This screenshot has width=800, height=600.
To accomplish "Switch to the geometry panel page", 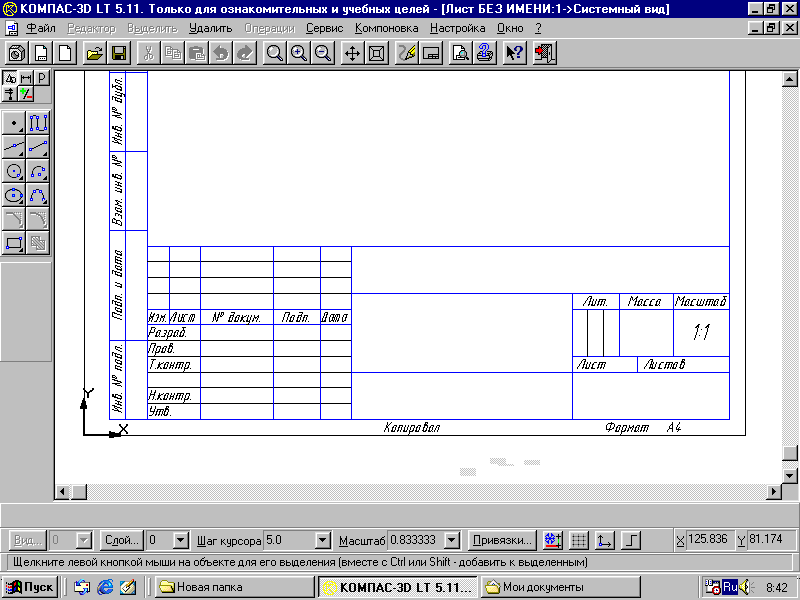I will [10, 78].
